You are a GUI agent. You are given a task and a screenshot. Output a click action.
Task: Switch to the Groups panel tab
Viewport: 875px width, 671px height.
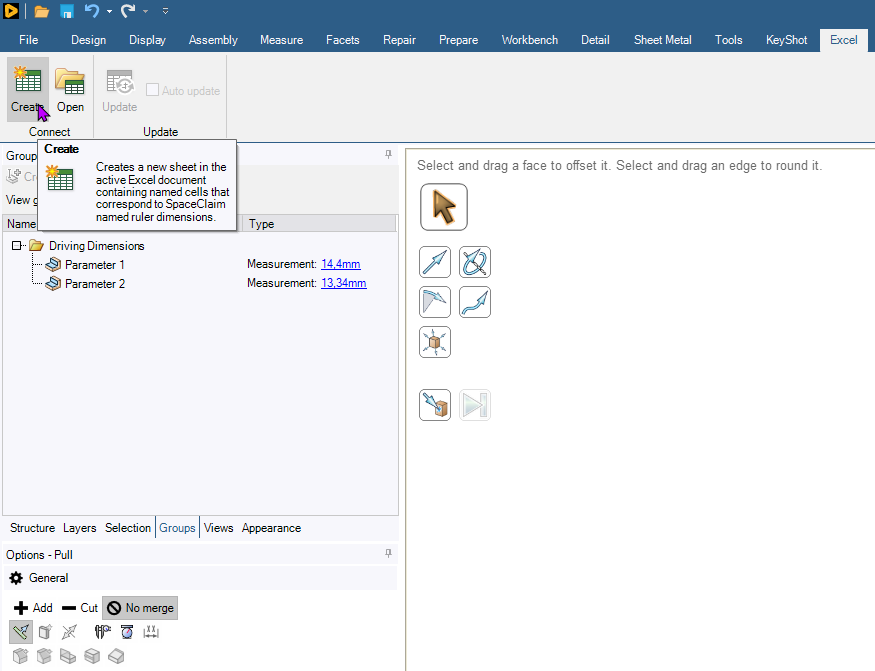[177, 528]
